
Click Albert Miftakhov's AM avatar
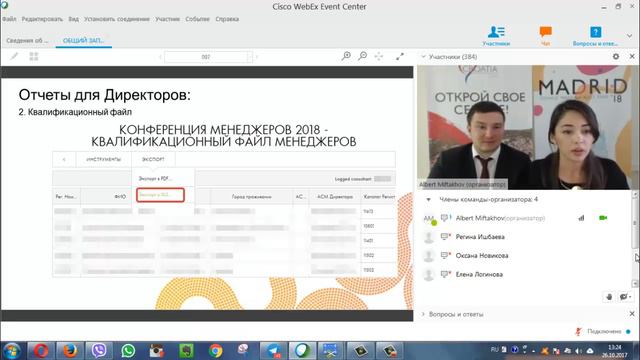pyautogui.click(x=429, y=219)
